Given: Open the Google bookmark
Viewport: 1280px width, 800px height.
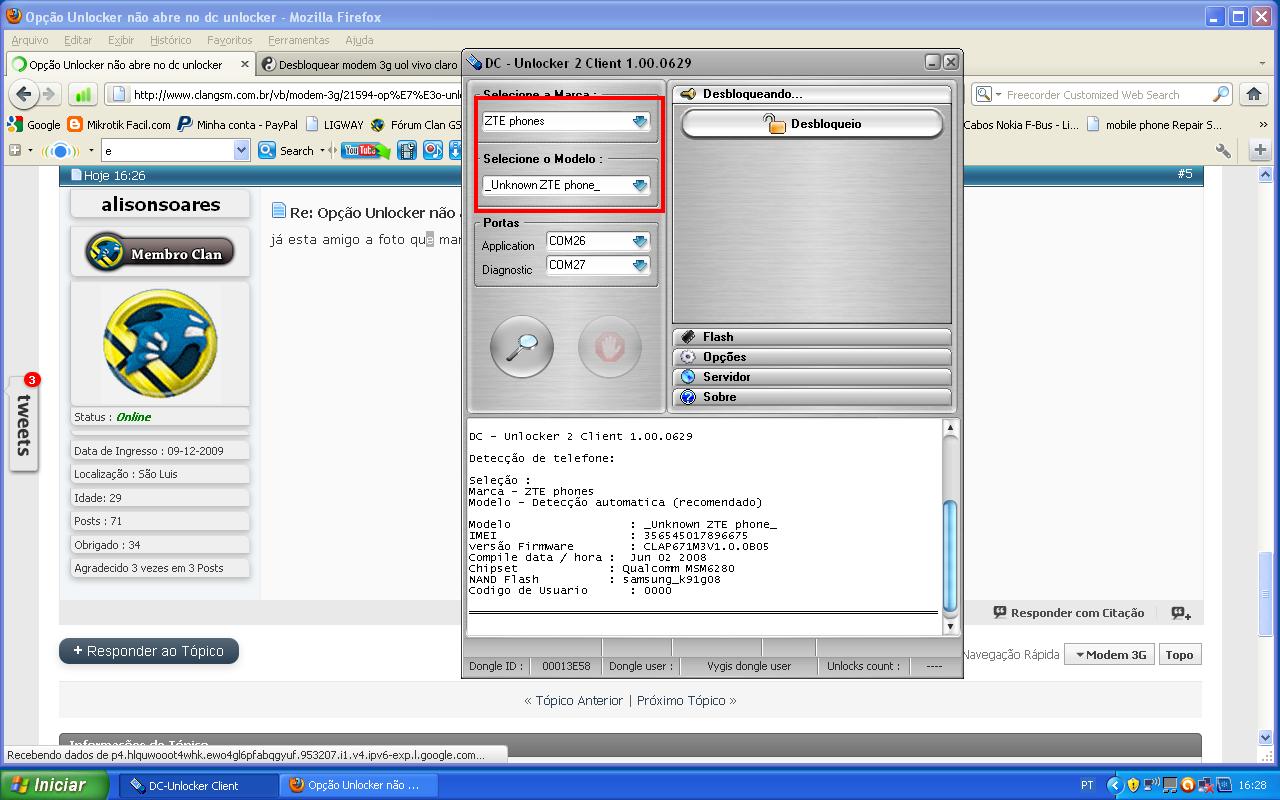Looking at the screenshot, I should click(x=35, y=125).
